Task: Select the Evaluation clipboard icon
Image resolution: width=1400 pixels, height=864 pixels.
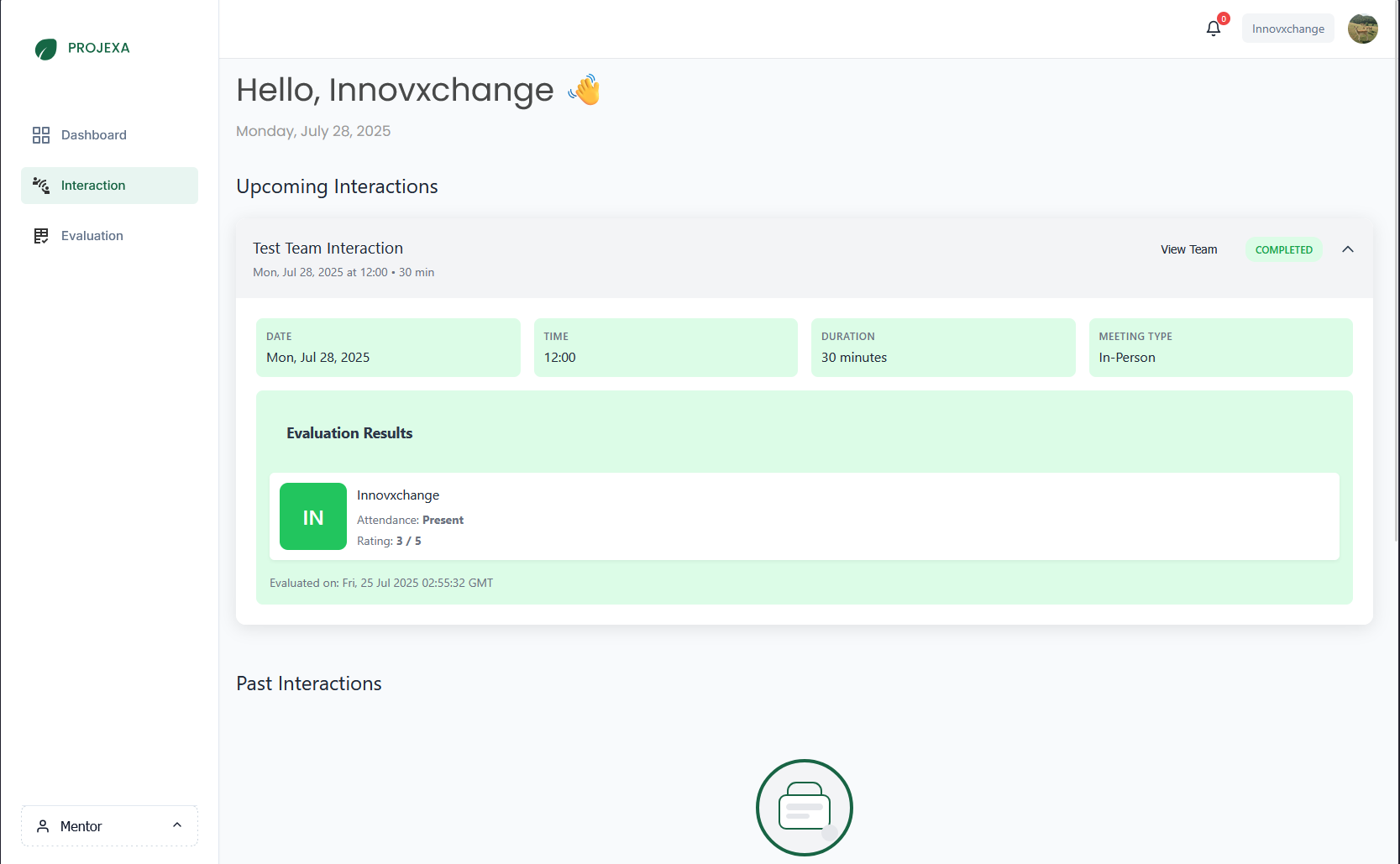Action: coord(41,235)
